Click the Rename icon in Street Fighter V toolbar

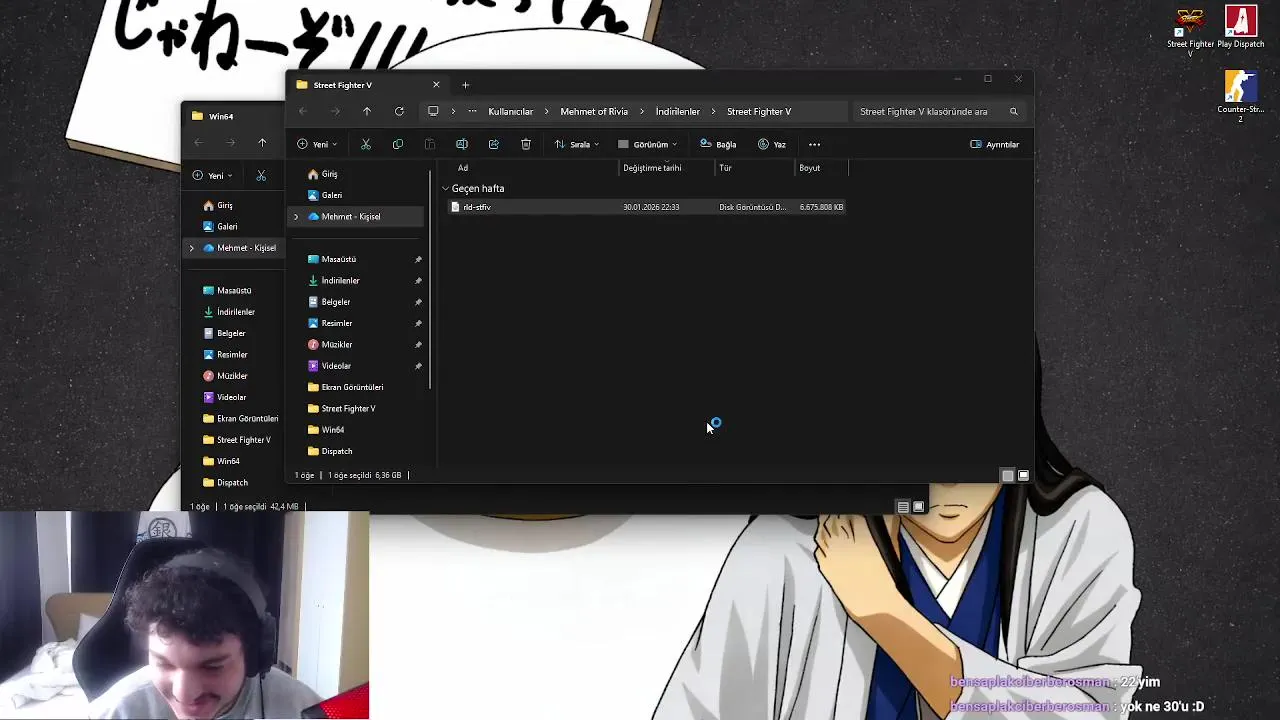(462, 144)
